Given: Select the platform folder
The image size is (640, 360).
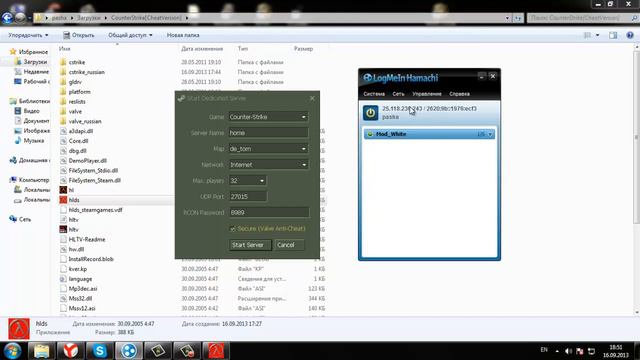Looking at the screenshot, I should (x=79, y=92).
